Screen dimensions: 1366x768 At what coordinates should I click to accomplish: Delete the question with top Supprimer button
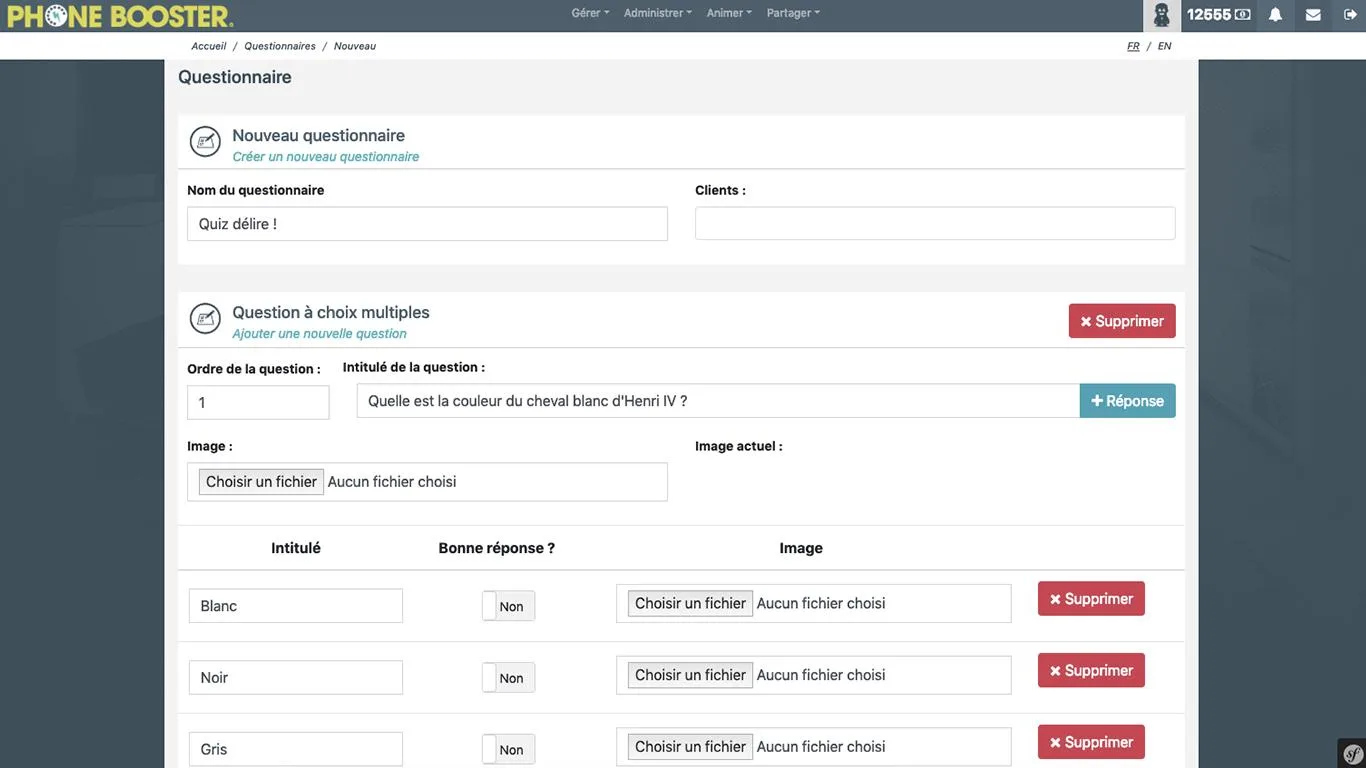coord(1122,321)
